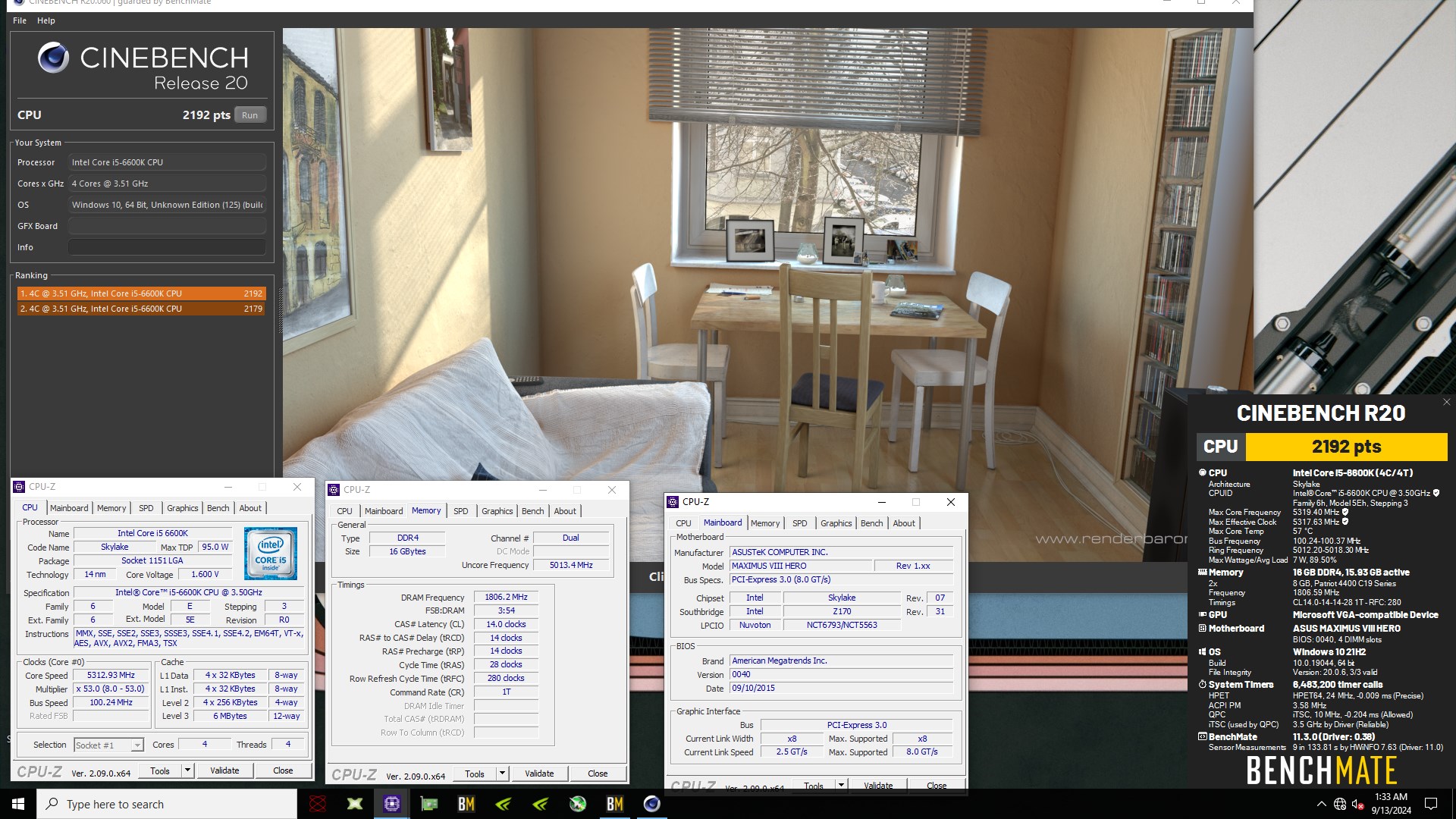Open the File menu in Cinebench
Image resolution: width=1456 pixels, height=819 pixels.
pos(20,20)
